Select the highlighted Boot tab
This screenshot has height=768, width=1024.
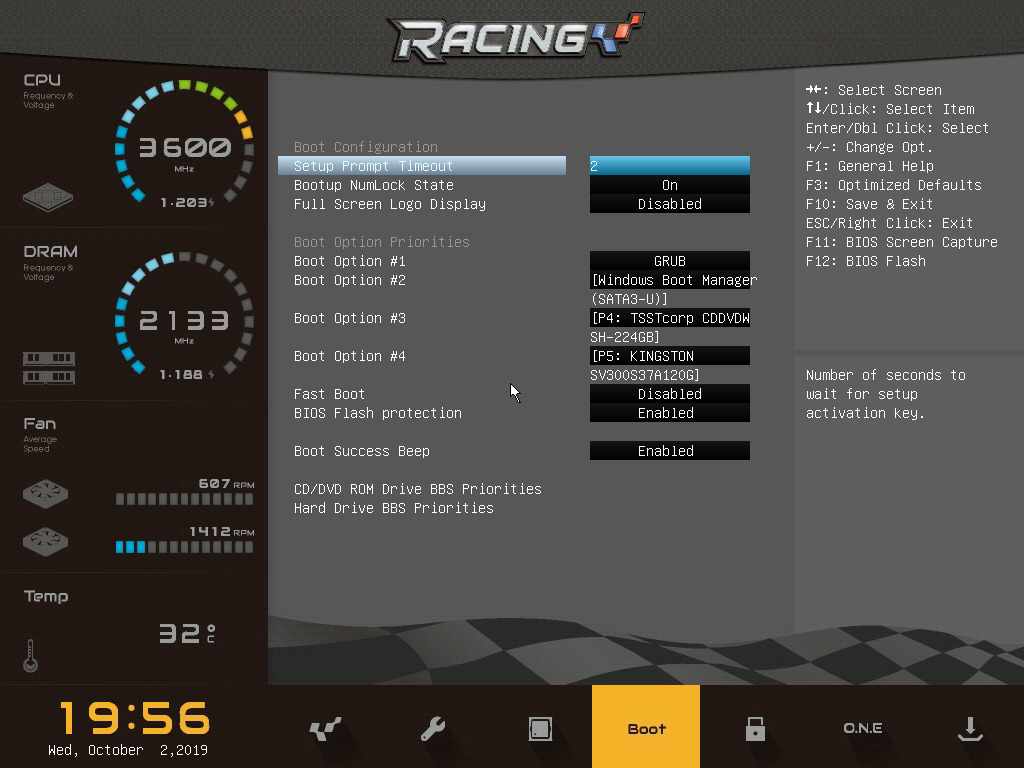646,726
